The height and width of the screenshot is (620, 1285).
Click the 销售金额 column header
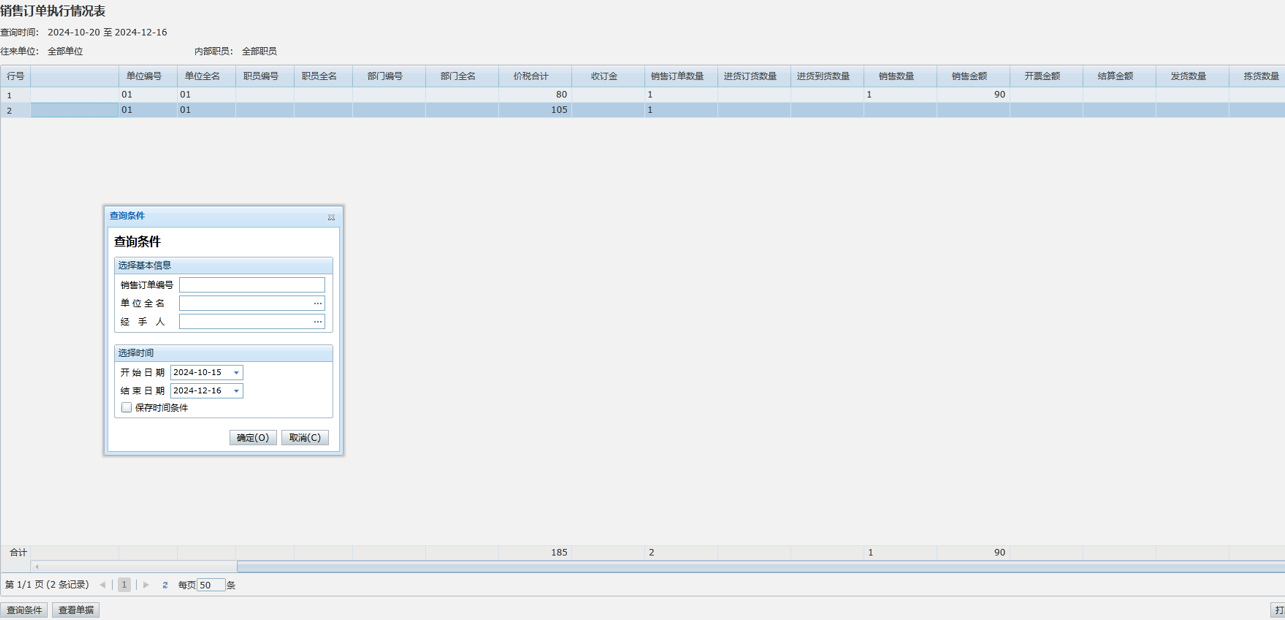pos(969,76)
